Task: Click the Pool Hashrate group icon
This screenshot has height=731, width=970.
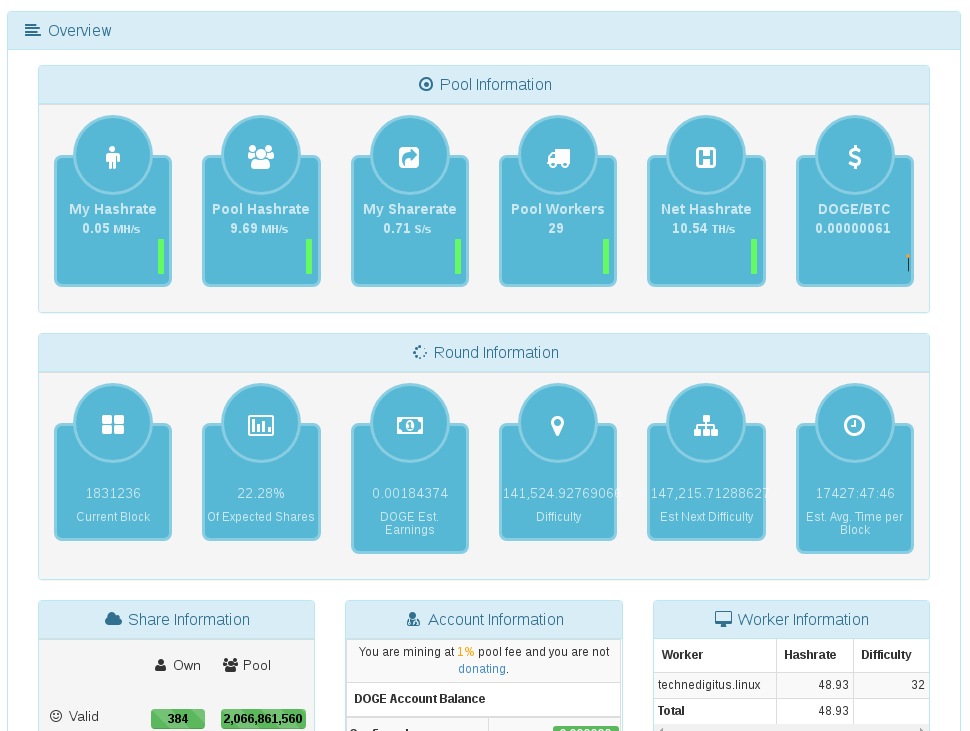Action: point(260,157)
